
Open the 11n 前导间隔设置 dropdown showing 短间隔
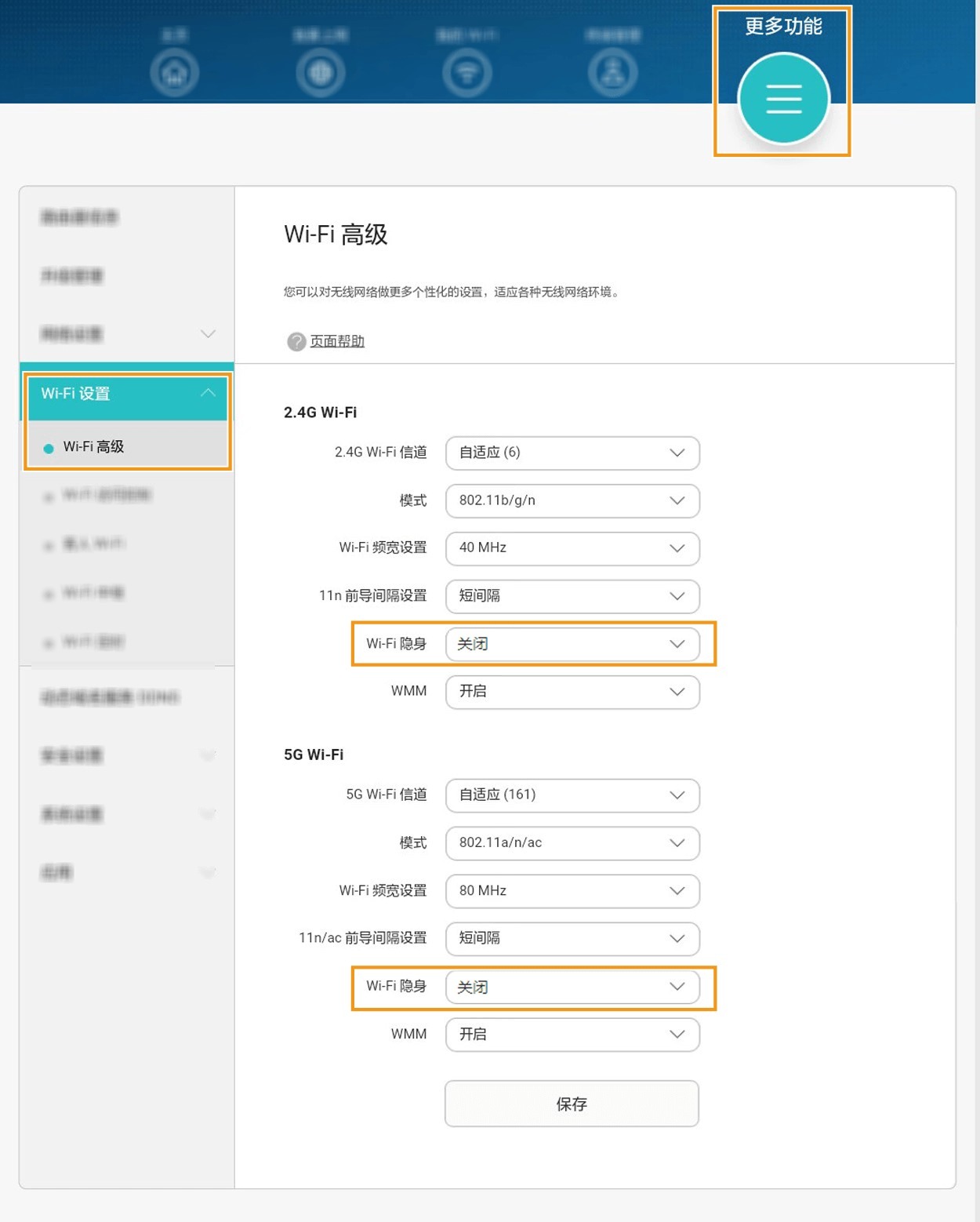[572, 596]
